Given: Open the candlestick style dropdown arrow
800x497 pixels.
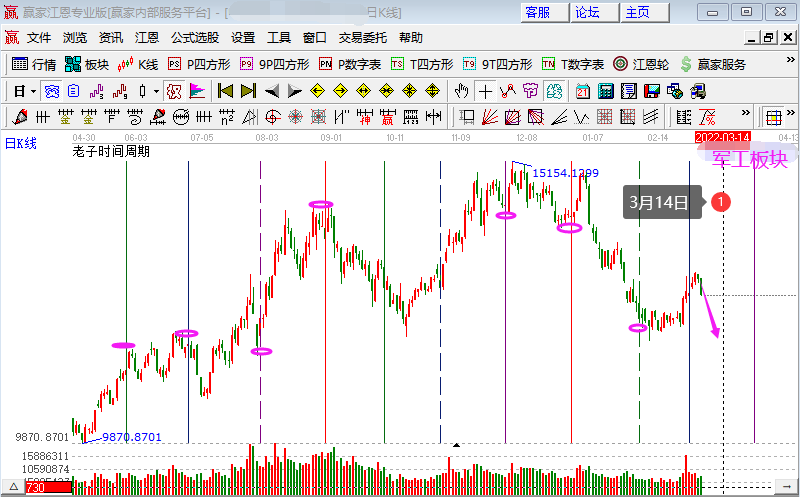Looking at the screenshot, I should 156,91.
